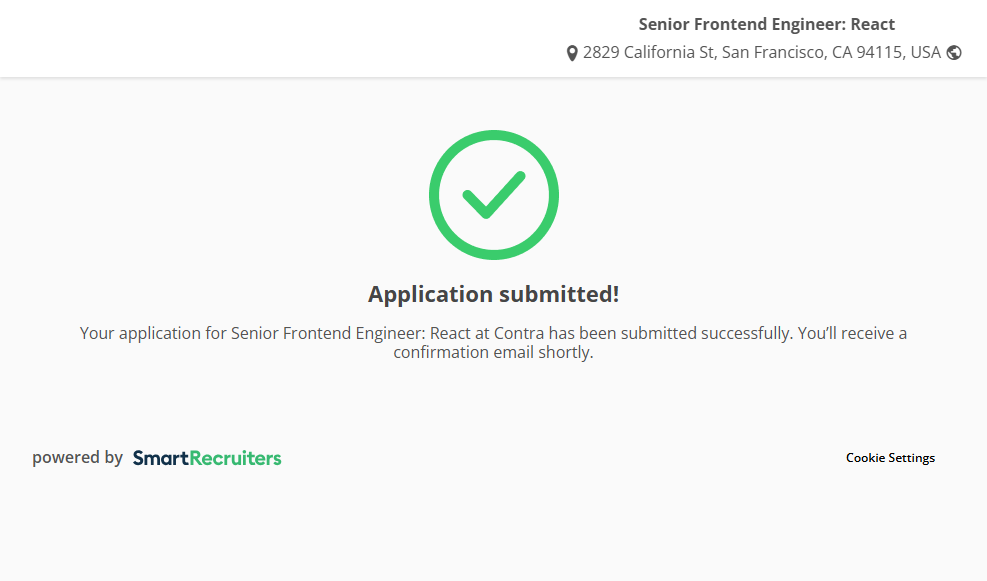Click "React" in the header job title
Viewport: 987px width, 581px height.
[872, 24]
